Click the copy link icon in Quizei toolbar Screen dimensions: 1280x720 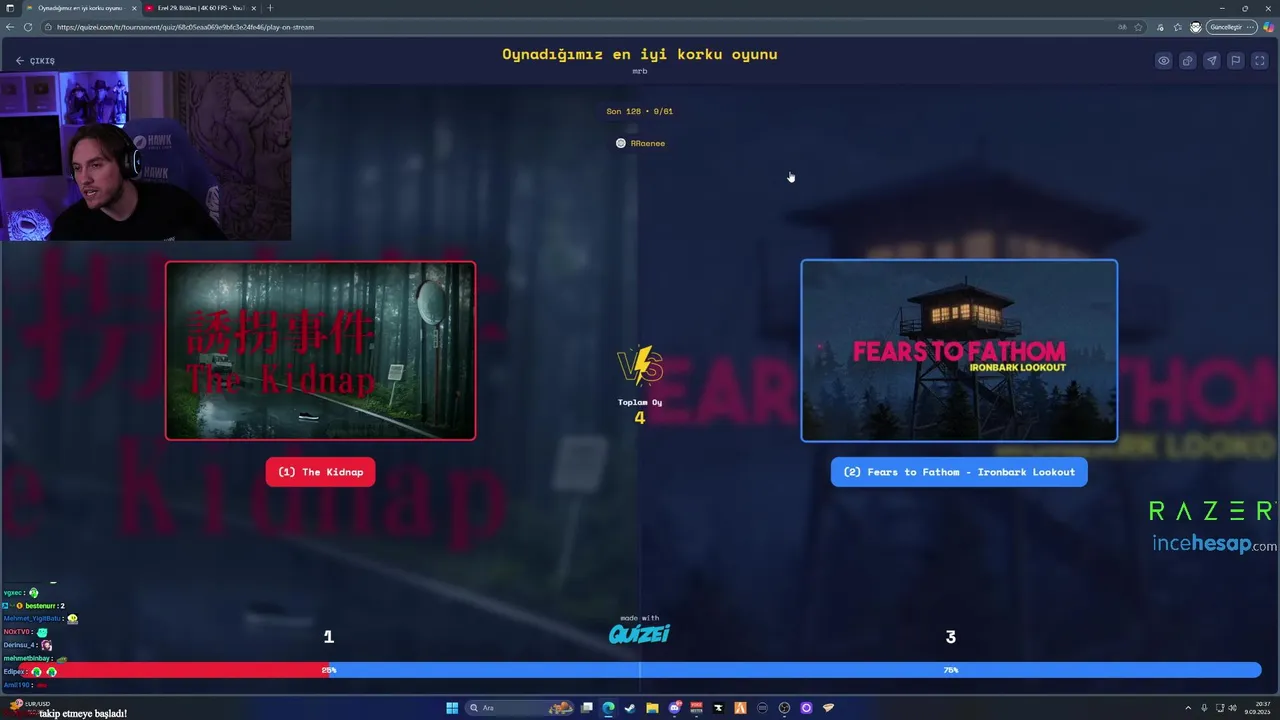point(1188,61)
